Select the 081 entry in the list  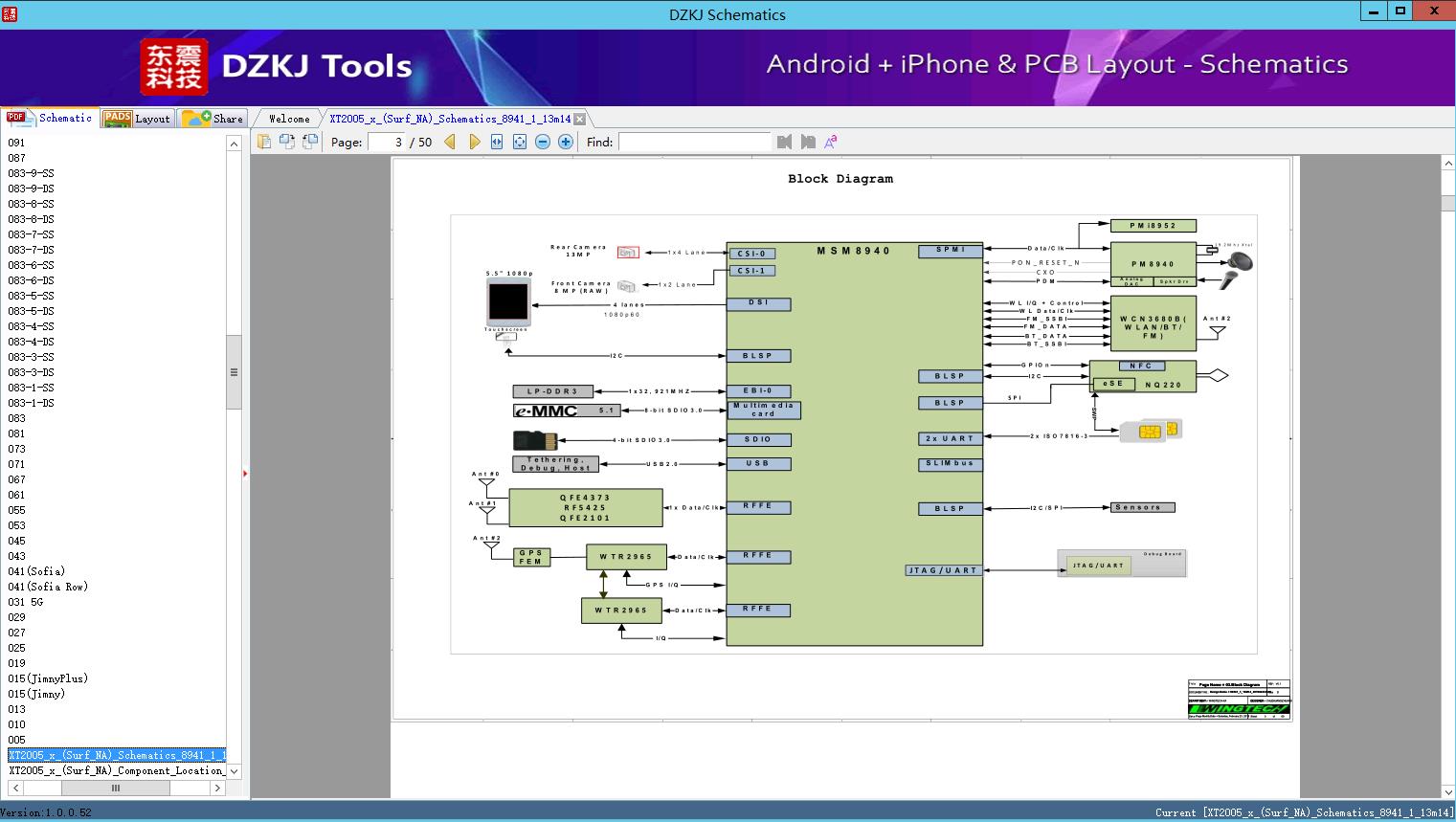pos(17,433)
